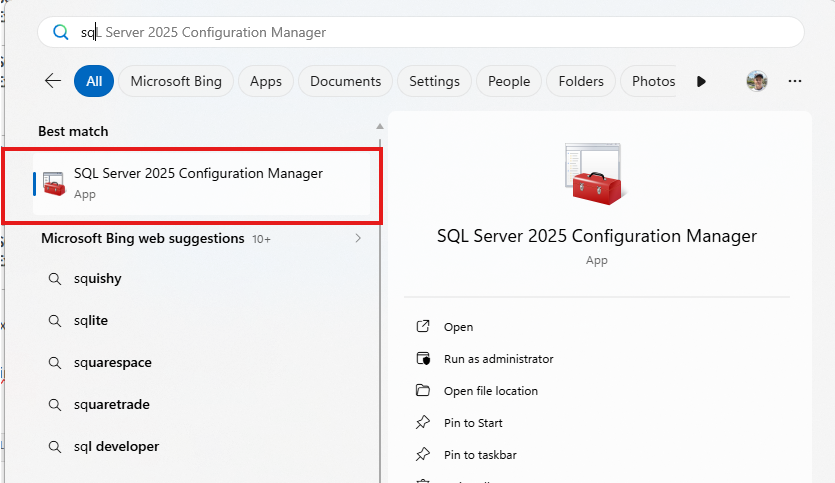Click the pin icon beside Pin to Start
This screenshot has height=483, width=835.
[x=423, y=422]
